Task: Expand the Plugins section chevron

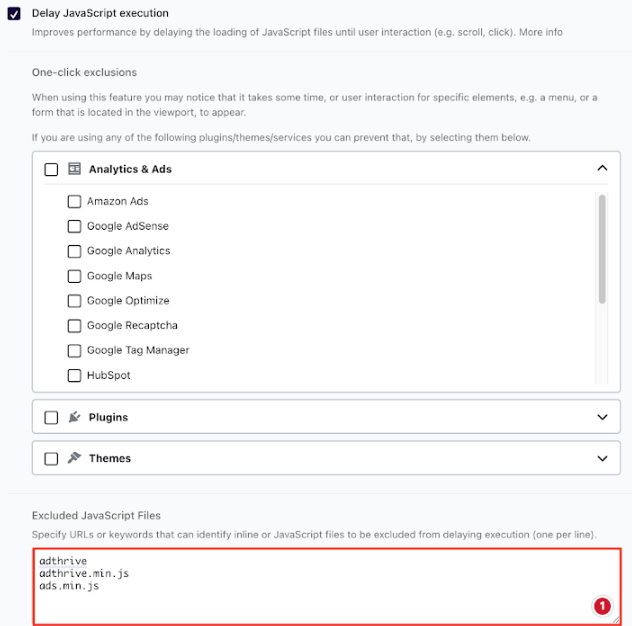Action: pyautogui.click(x=602, y=417)
